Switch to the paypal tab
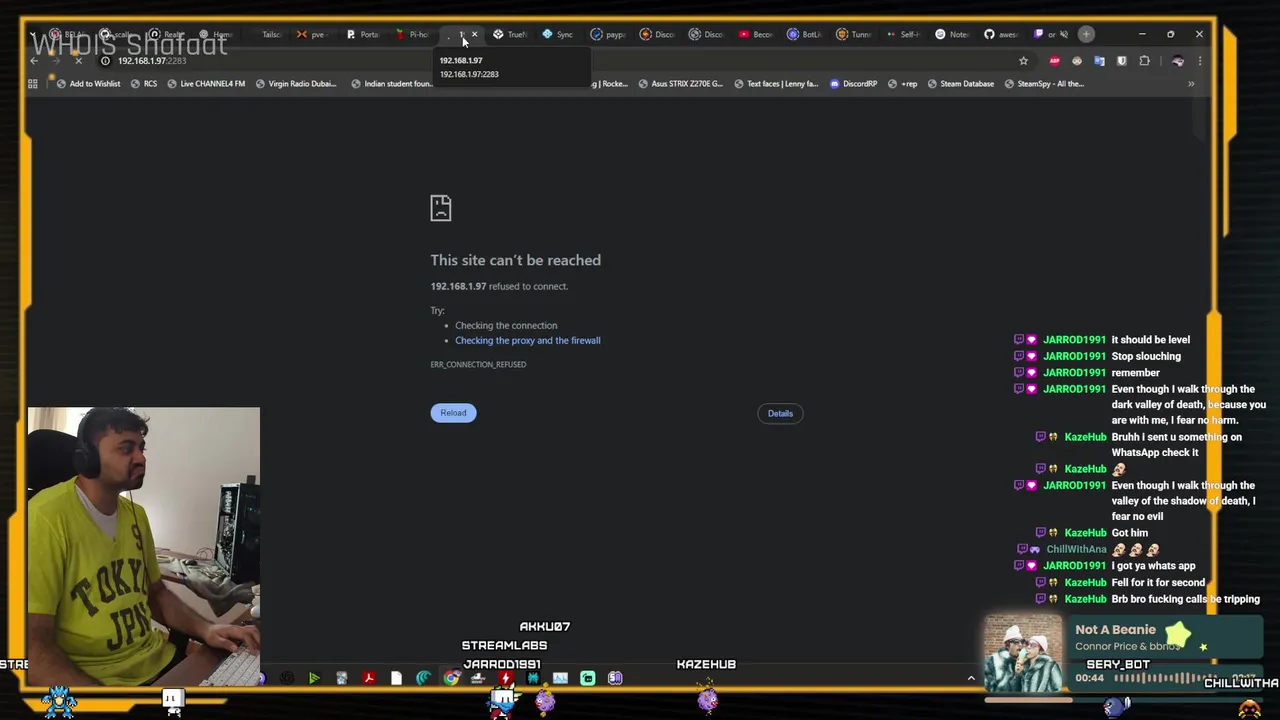 pos(608,34)
